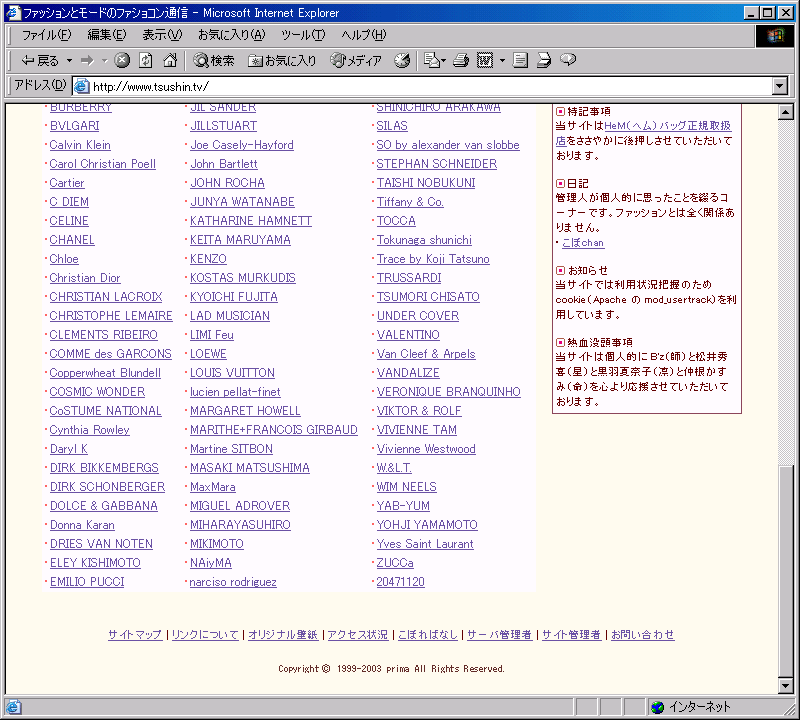Image resolution: width=800 pixels, height=720 pixels.
Task: Open the Christian Dior link
Action: [85, 278]
